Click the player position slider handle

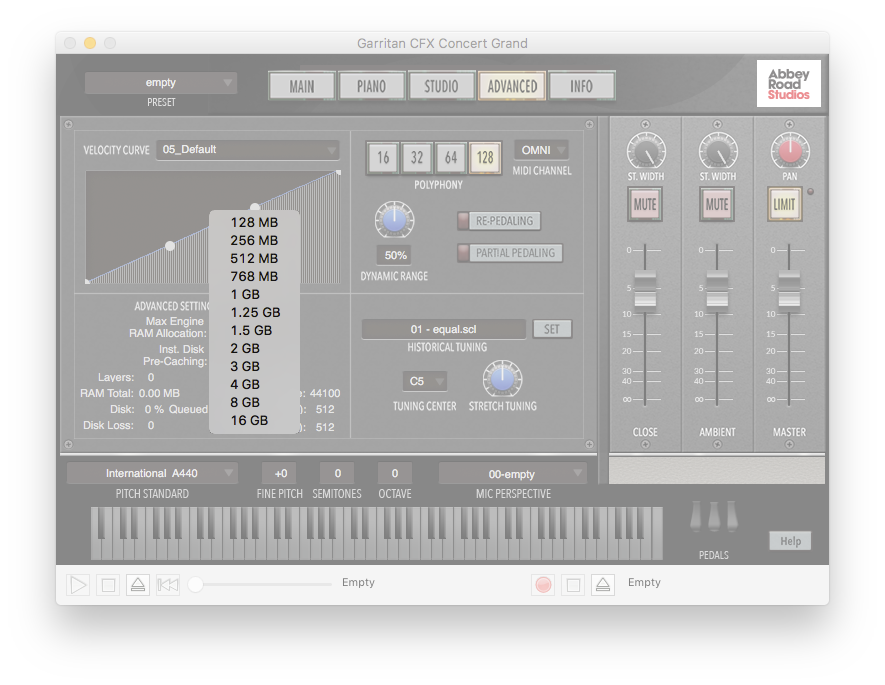coord(195,585)
